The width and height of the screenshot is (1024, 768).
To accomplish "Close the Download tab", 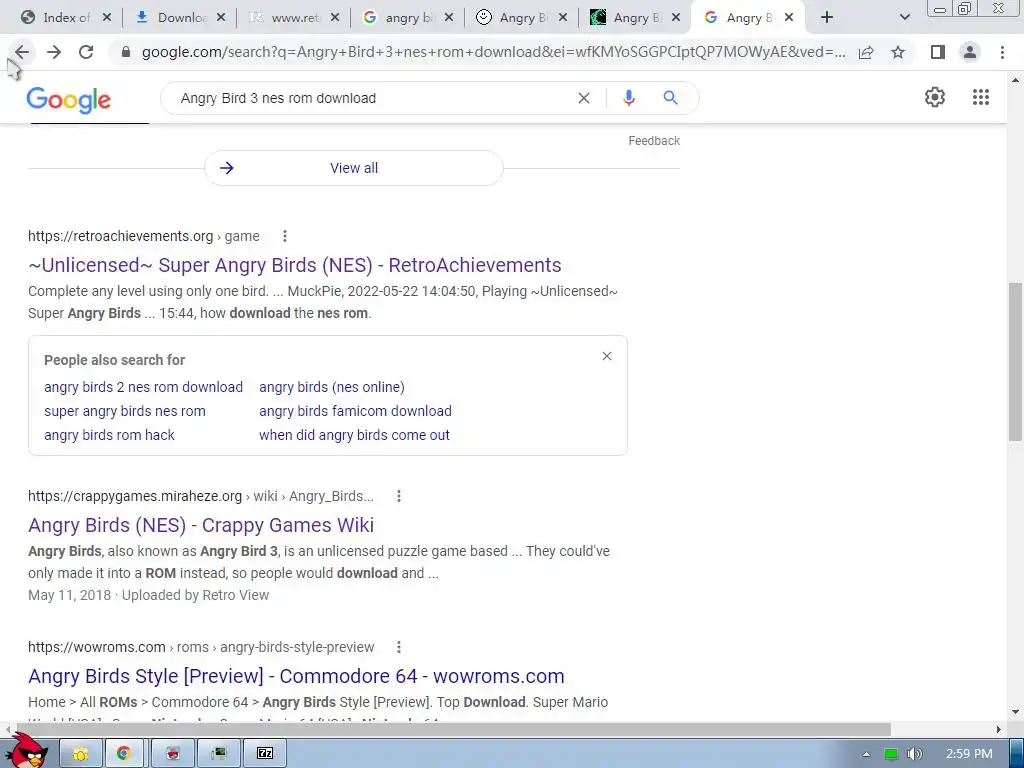I will pyautogui.click(x=221, y=18).
